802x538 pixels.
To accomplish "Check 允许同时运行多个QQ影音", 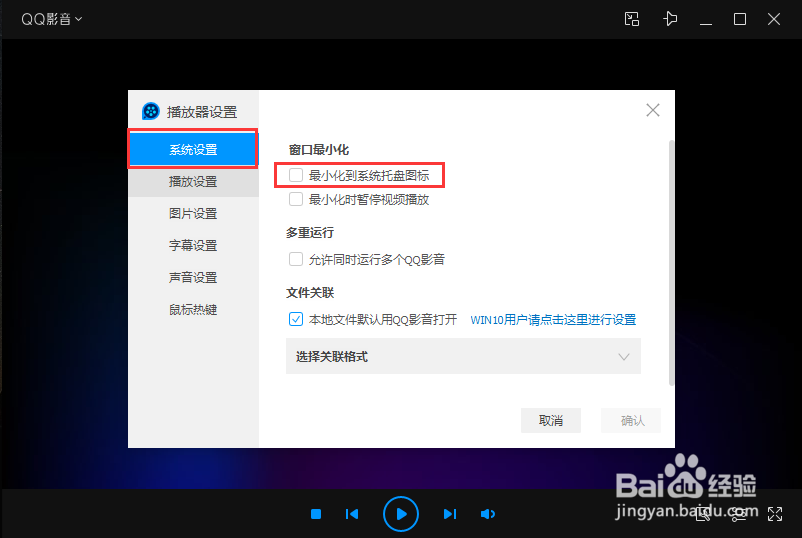I will tap(296, 259).
